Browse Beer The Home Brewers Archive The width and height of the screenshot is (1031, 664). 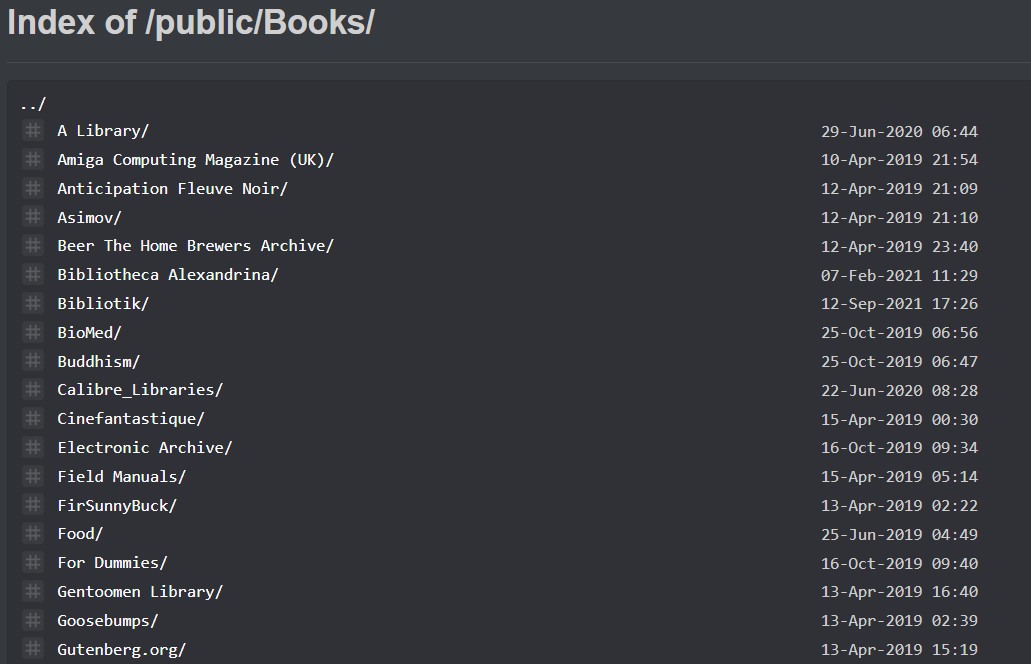point(195,246)
